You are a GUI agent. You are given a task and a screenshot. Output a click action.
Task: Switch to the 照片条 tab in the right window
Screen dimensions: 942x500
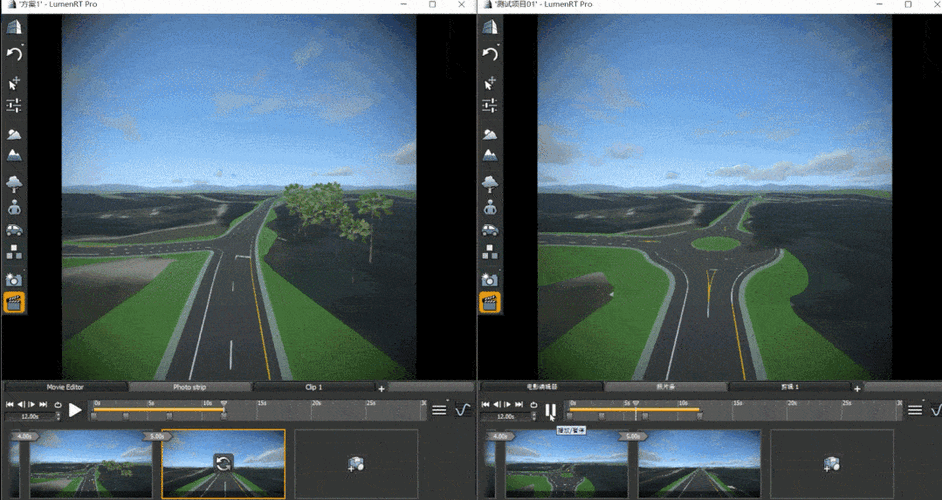(x=665, y=387)
